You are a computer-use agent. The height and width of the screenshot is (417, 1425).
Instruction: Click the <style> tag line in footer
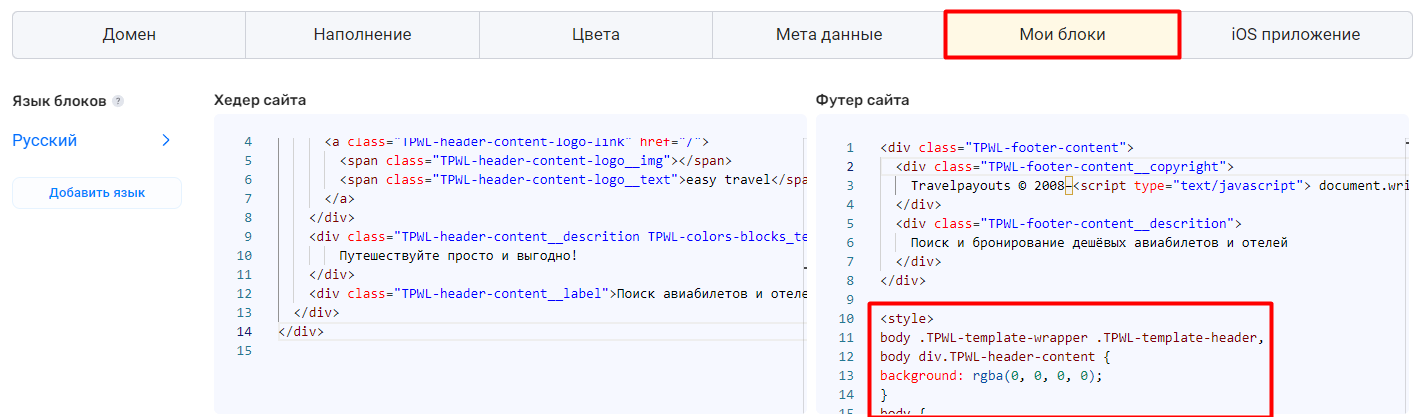(x=907, y=319)
